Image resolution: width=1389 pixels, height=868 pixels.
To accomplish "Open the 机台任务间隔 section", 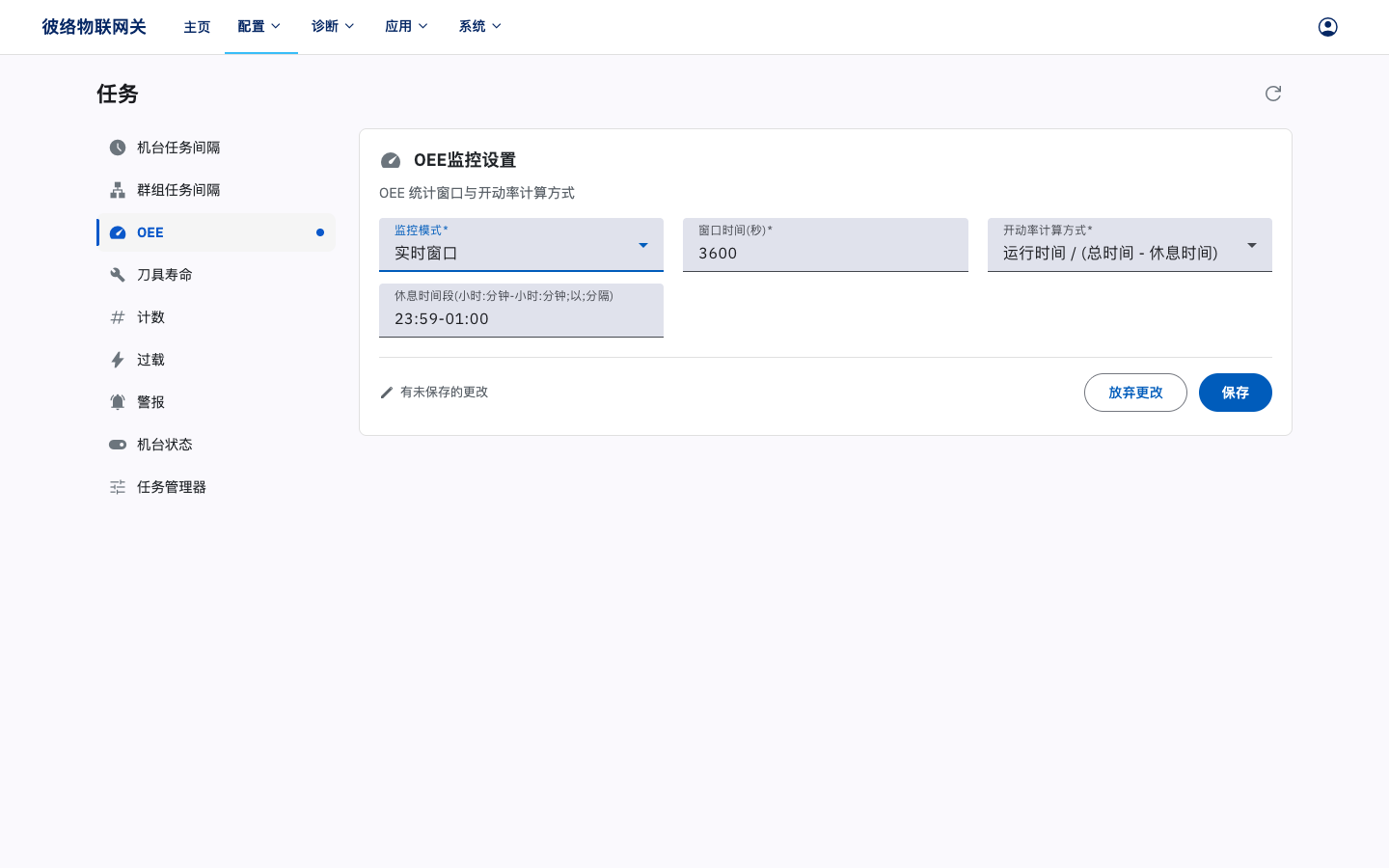I will coord(216,148).
